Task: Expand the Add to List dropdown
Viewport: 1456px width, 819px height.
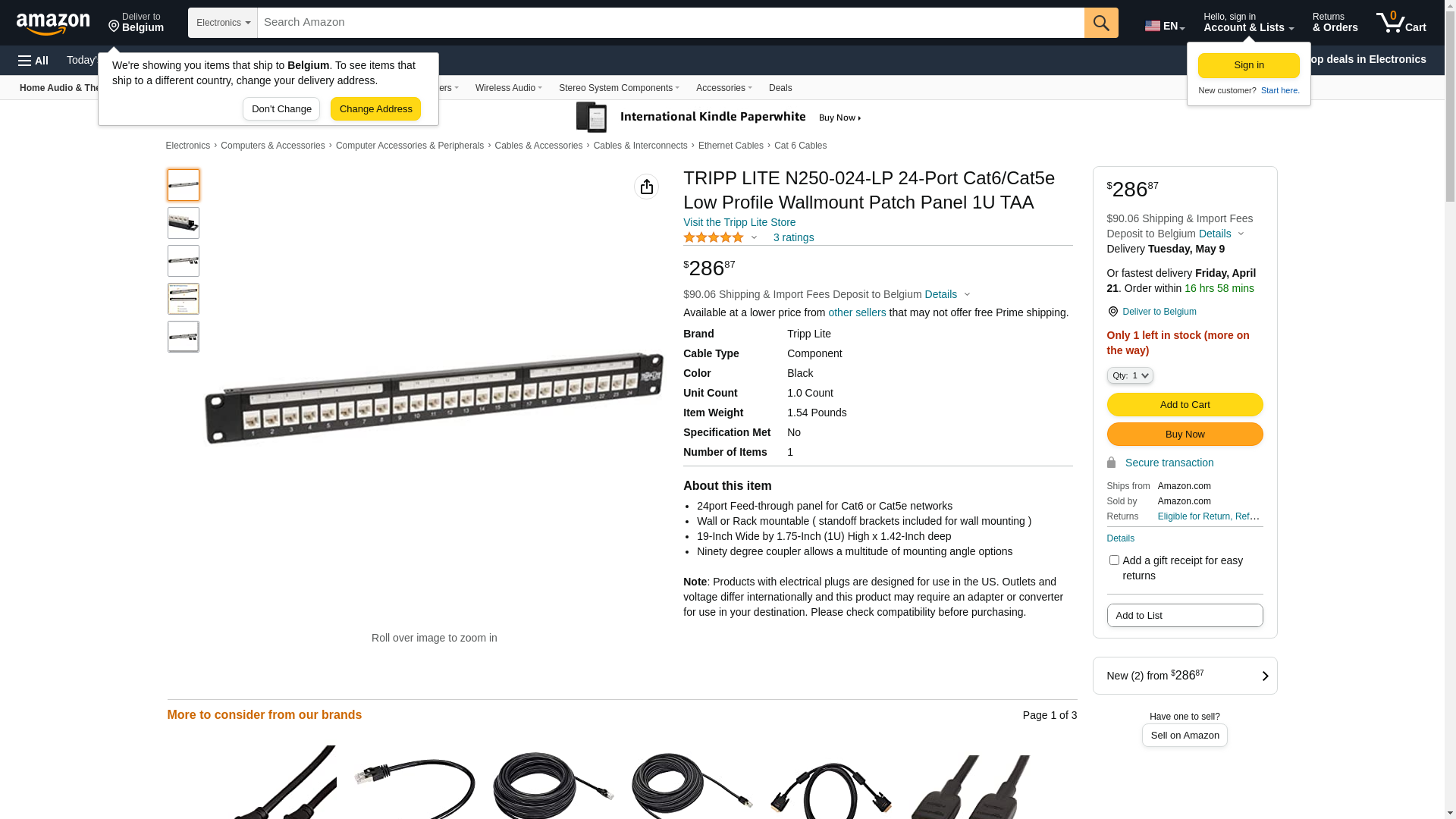Action: click(1185, 616)
